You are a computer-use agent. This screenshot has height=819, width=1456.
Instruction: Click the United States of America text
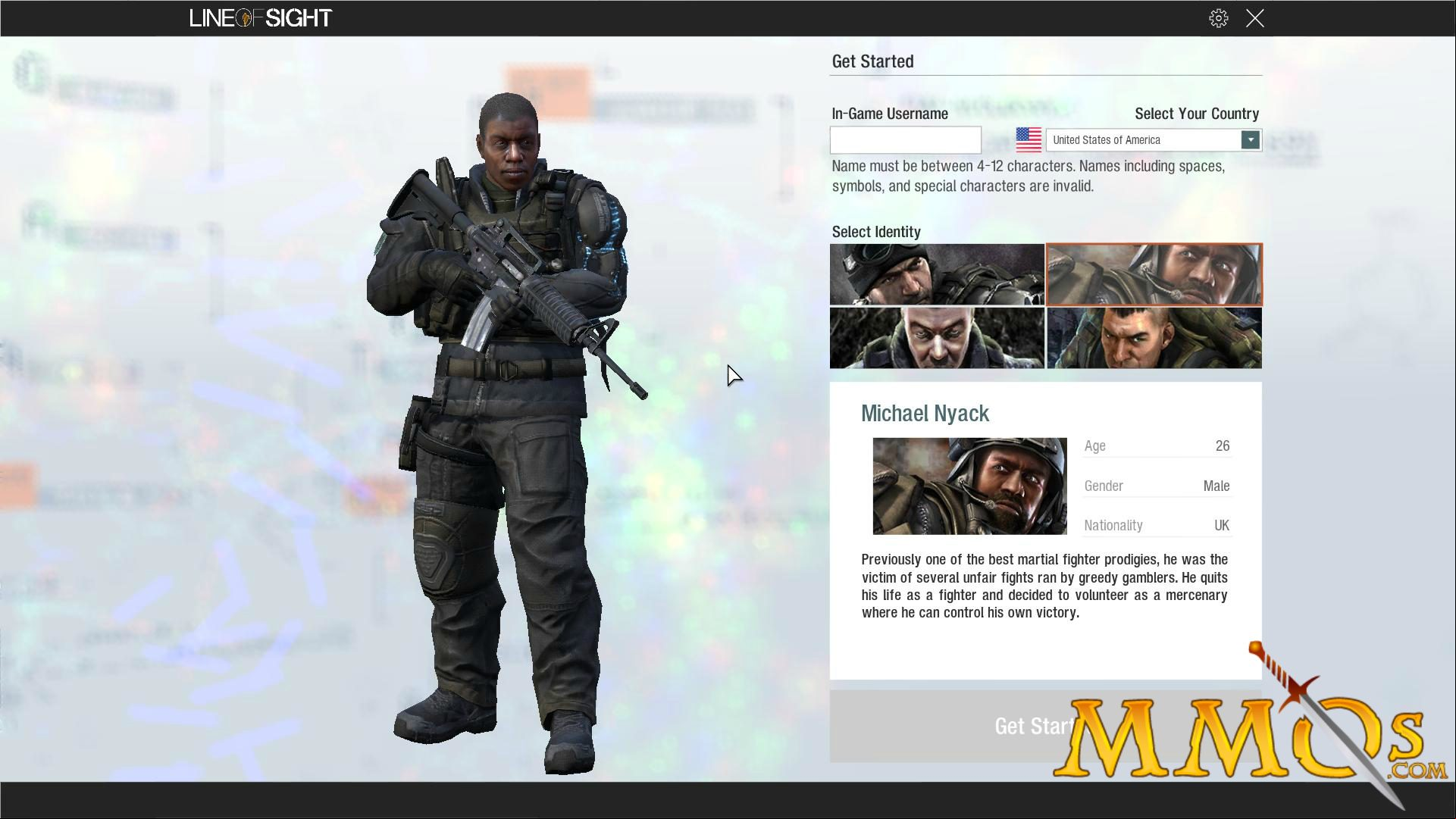point(1106,140)
